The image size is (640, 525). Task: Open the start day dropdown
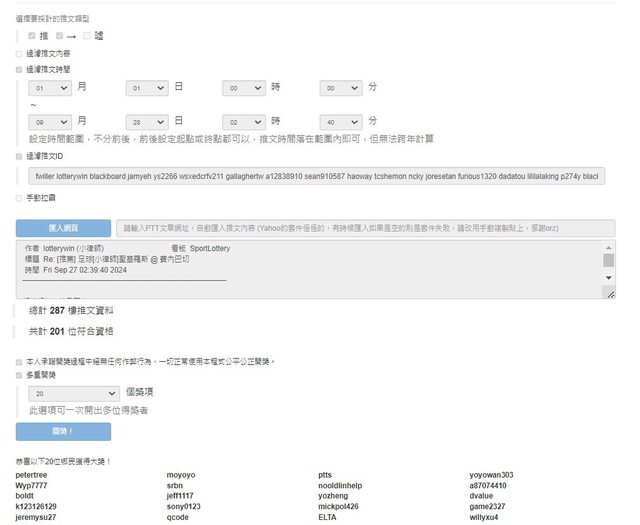click(x=147, y=89)
